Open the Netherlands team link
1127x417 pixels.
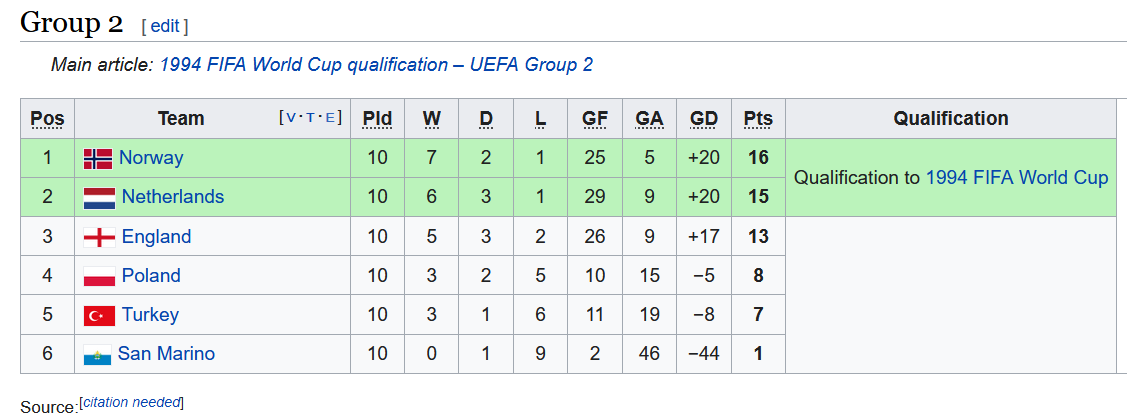172,196
